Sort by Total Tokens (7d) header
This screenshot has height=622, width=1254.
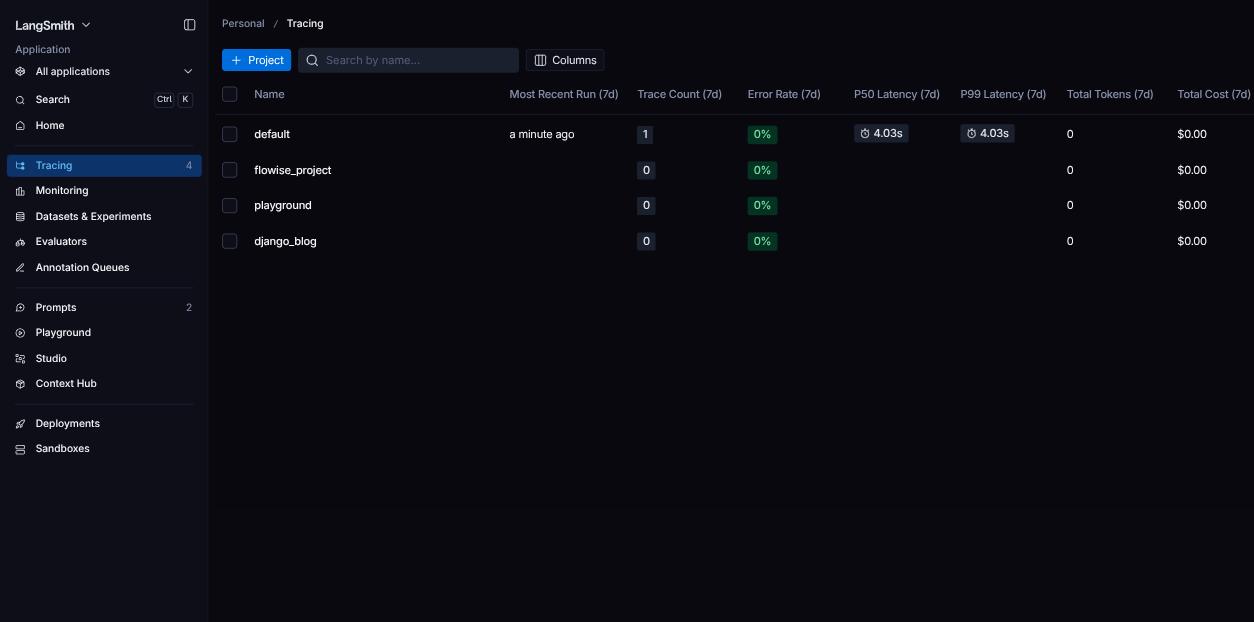click(1110, 94)
